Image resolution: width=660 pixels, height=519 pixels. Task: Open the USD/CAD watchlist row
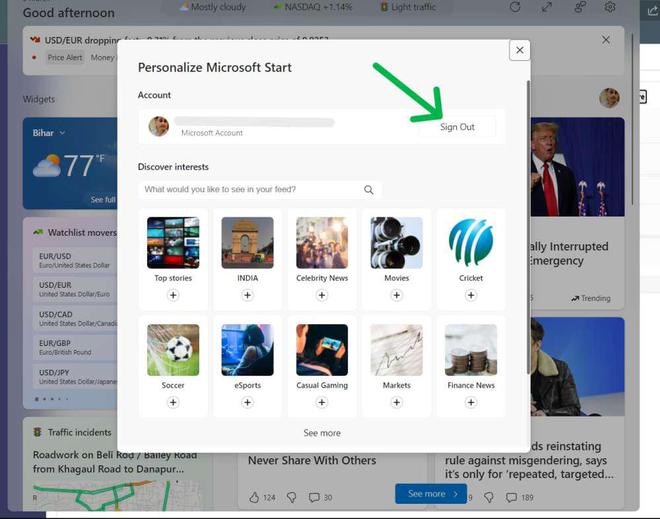click(x=75, y=319)
